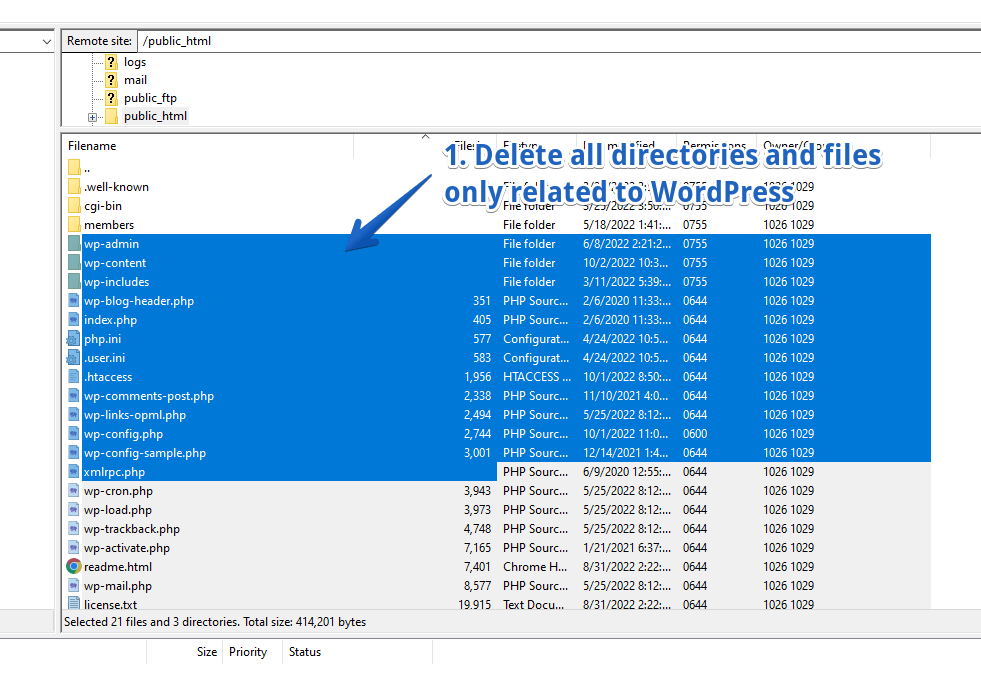Click the wp-load.php file icon
The height and width of the screenshot is (700, 981).
(x=74, y=510)
